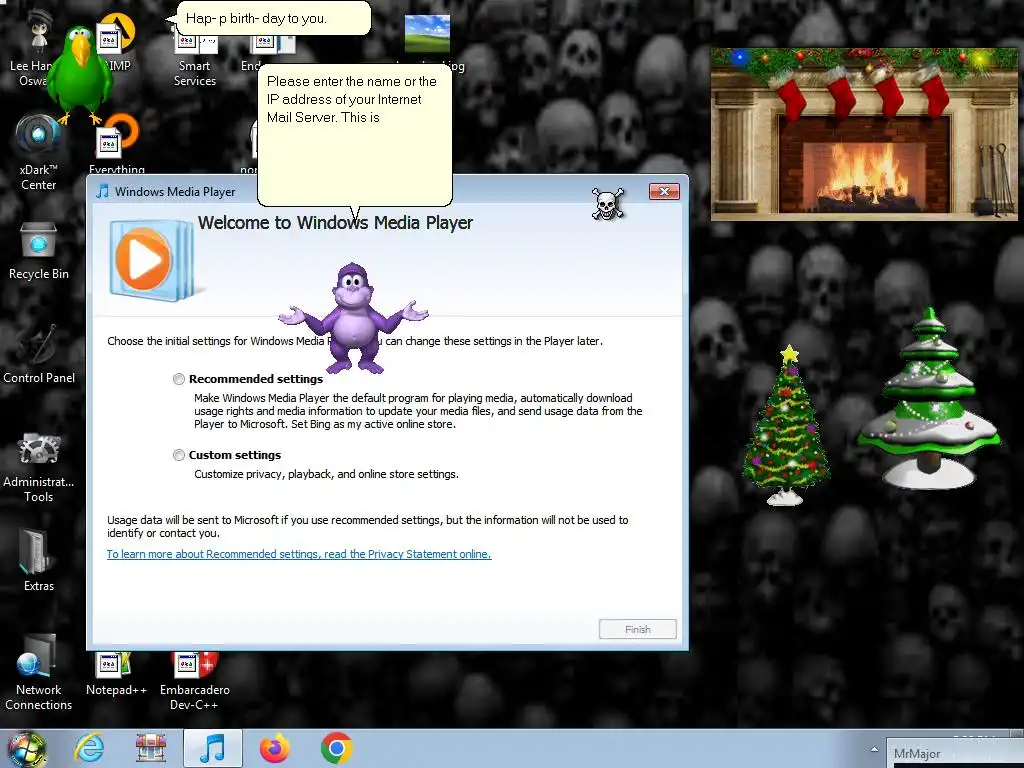Image resolution: width=1024 pixels, height=768 pixels.
Task: Click the mail server speech balloon
Action: click(355, 136)
